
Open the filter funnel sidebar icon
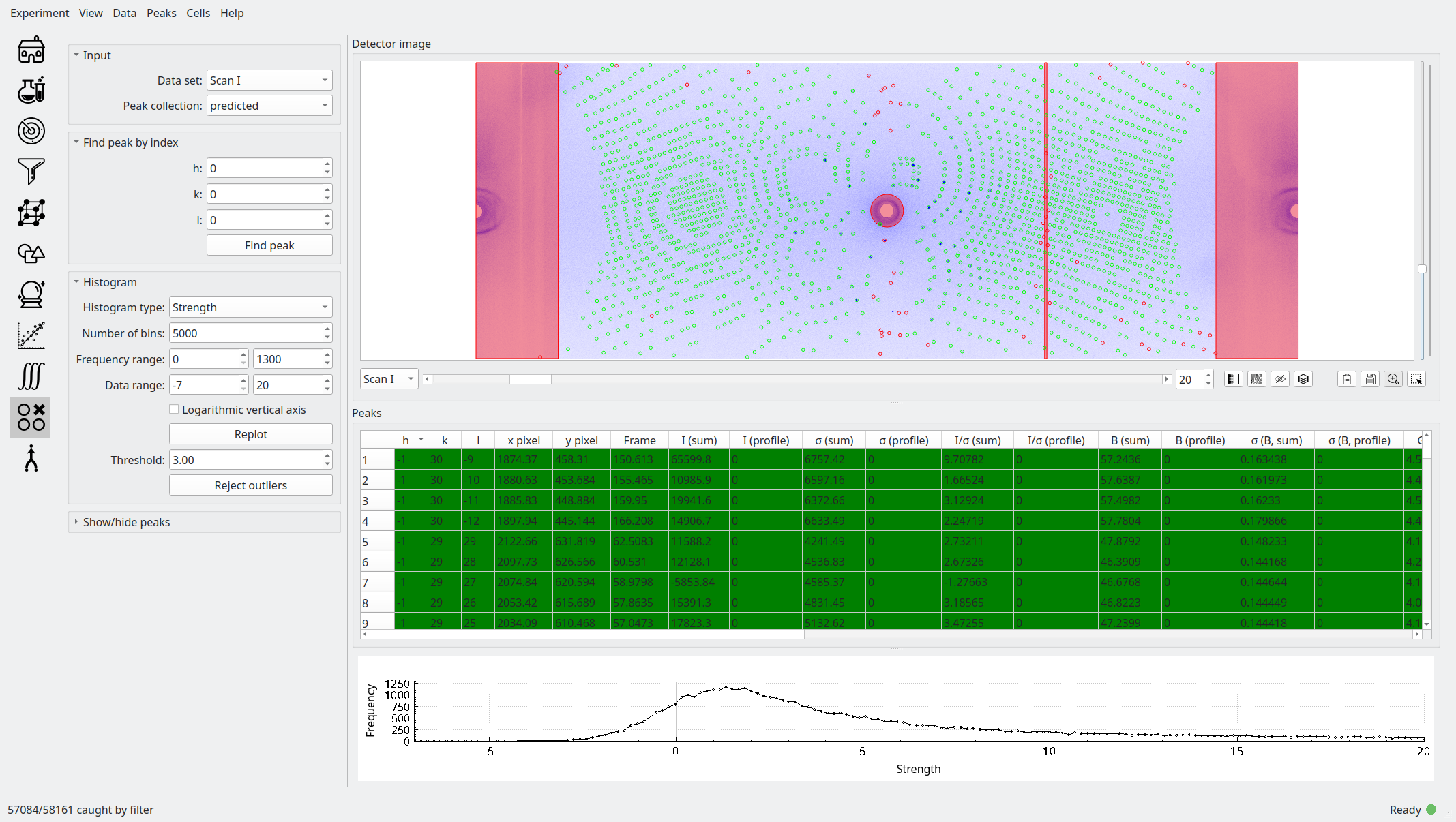(31, 171)
